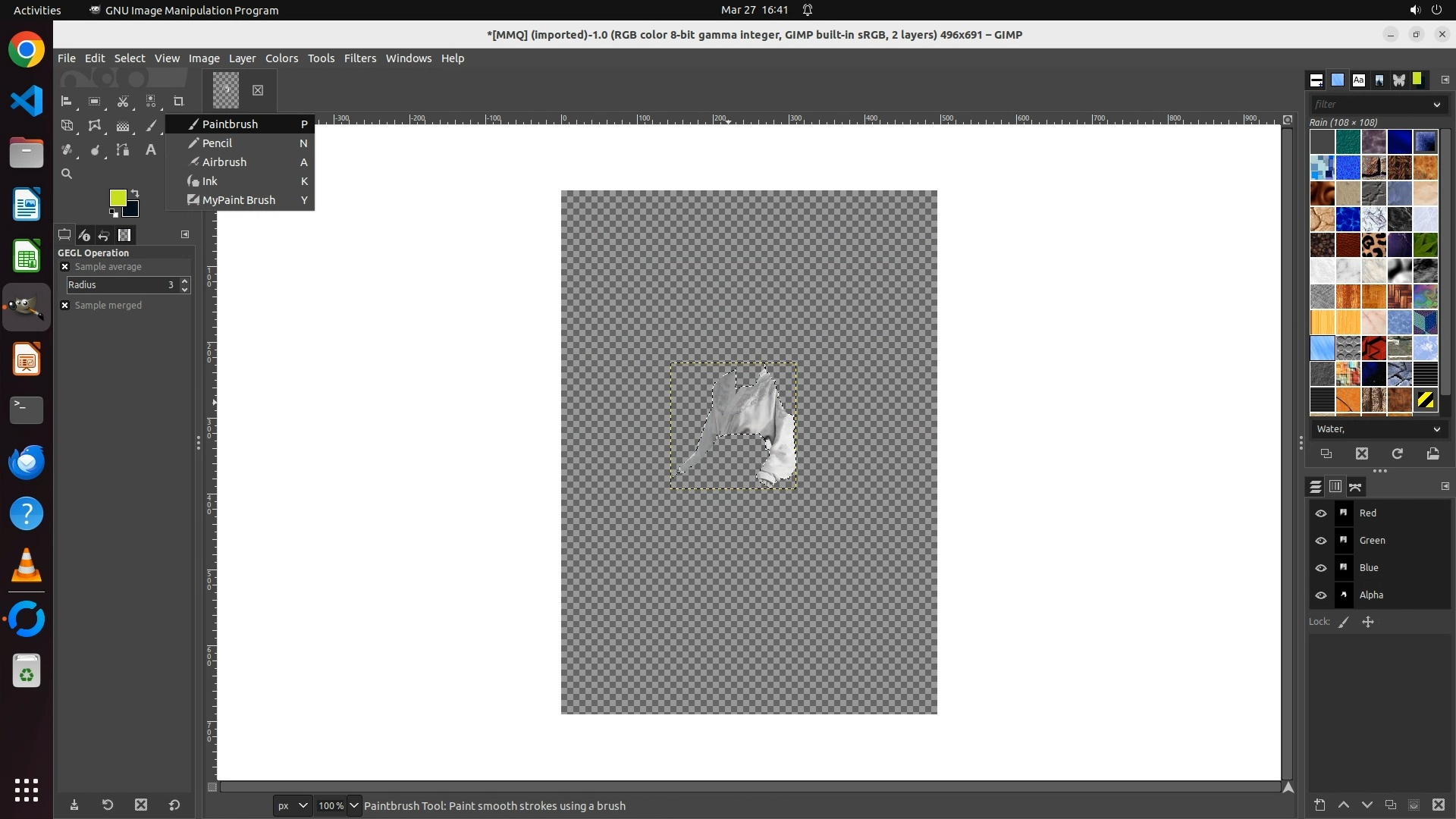This screenshot has width=1456, height=819.
Task: Select the Zoom magnifier tool
Action: (67, 174)
